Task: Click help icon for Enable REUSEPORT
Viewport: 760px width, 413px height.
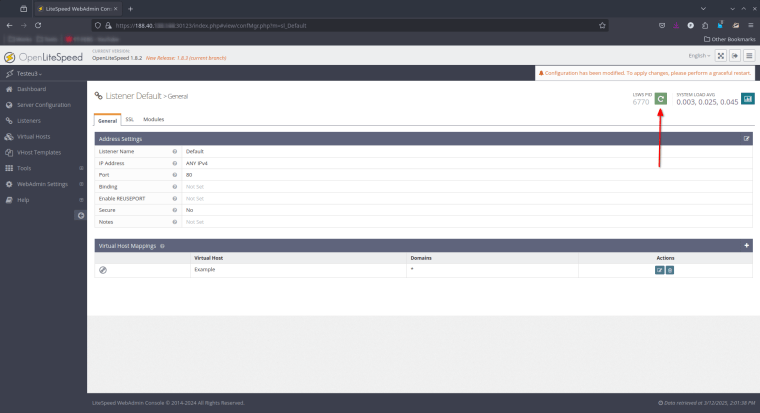Action: [x=174, y=199]
